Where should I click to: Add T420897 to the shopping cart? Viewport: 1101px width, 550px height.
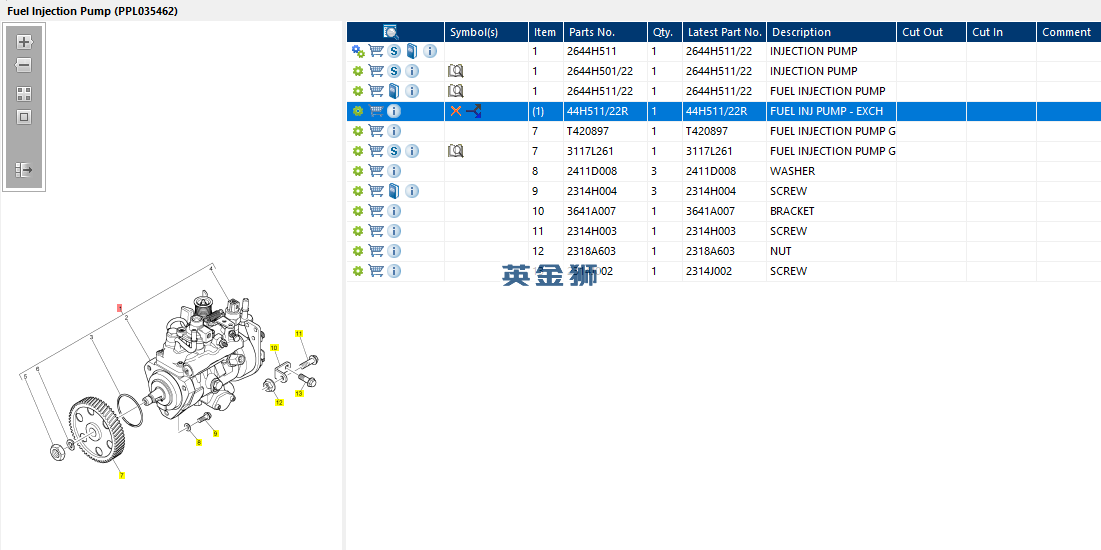tap(376, 131)
